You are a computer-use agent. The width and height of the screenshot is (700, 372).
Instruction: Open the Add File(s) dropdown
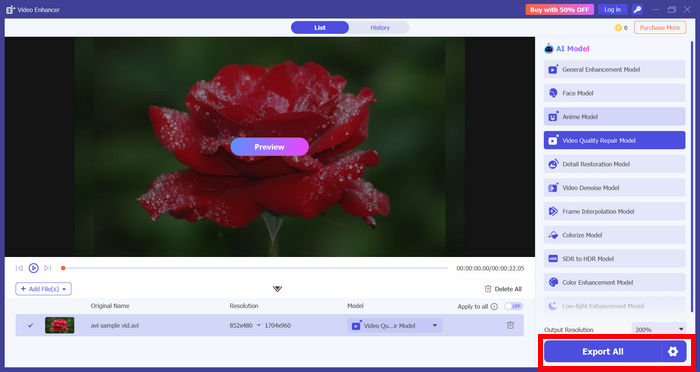pos(43,289)
